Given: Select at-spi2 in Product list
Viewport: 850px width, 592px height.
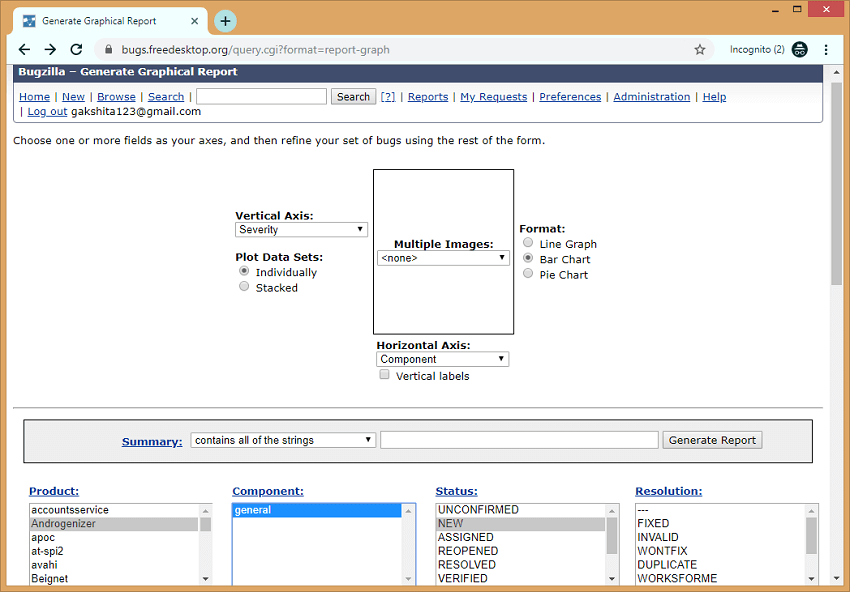Looking at the screenshot, I should pyautogui.click(x=114, y=551).
